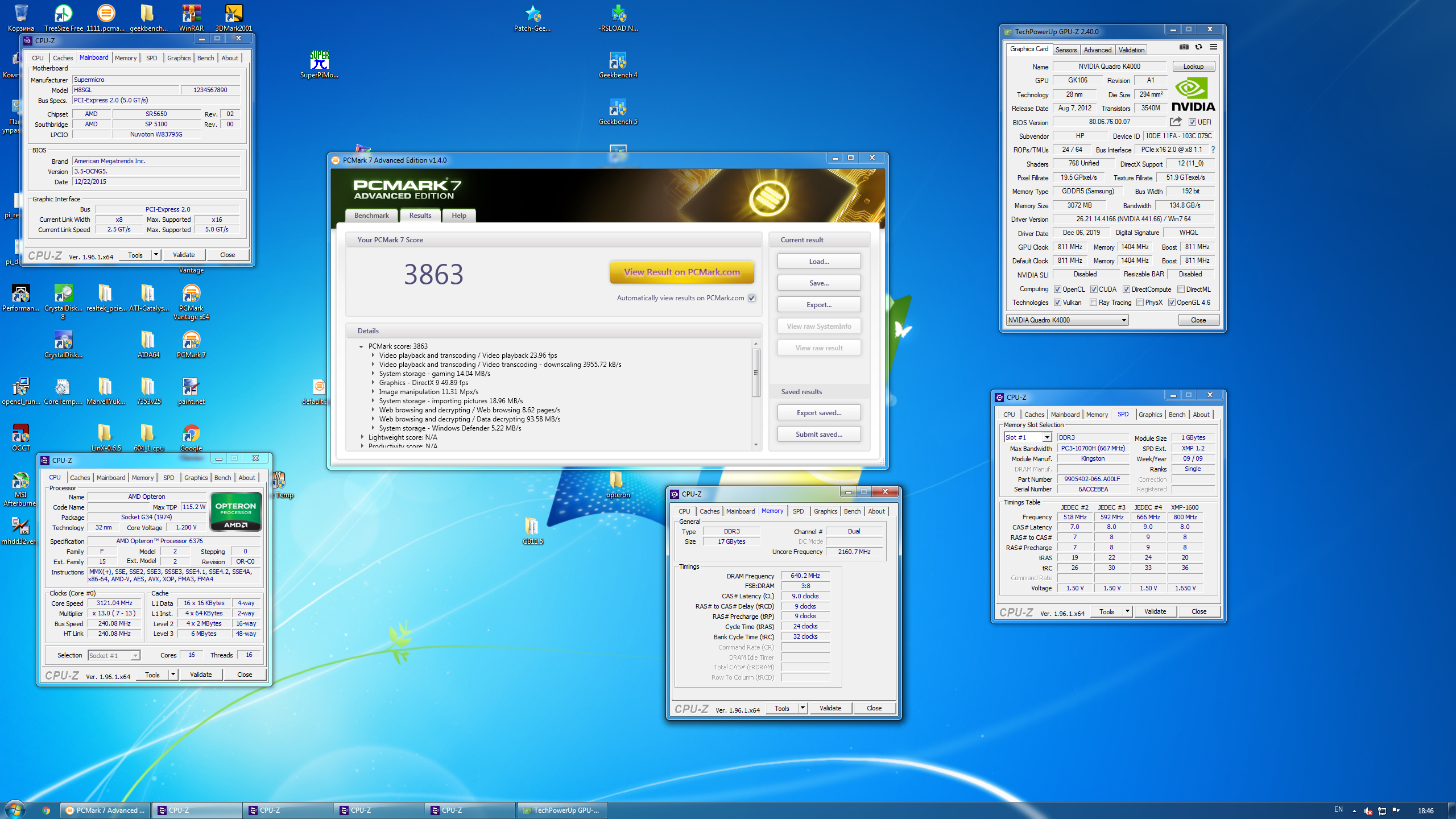Open Chrome from the taskbar
1456x819 pixels.
46,810
